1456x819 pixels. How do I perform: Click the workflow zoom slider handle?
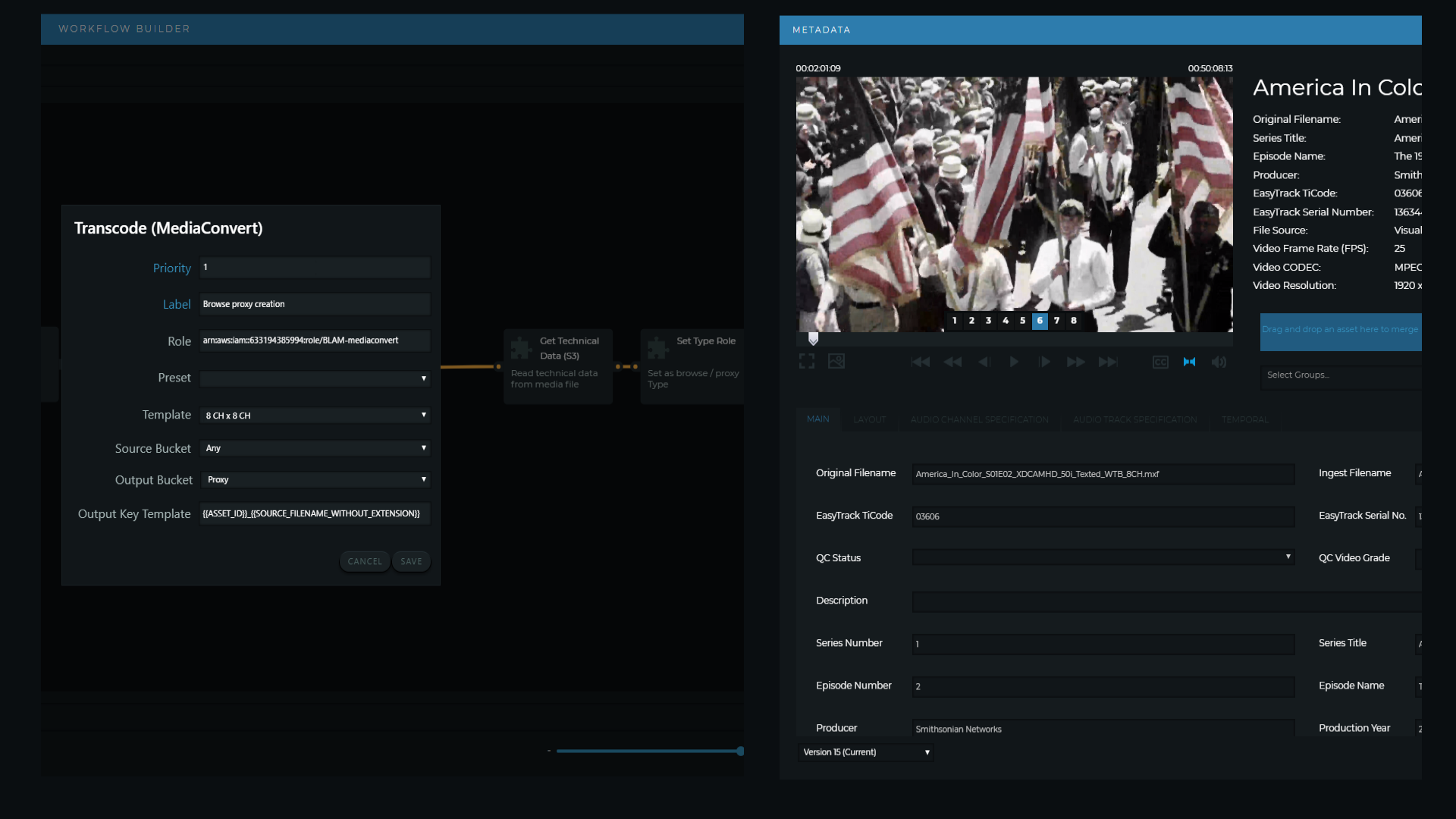(740, 752)
